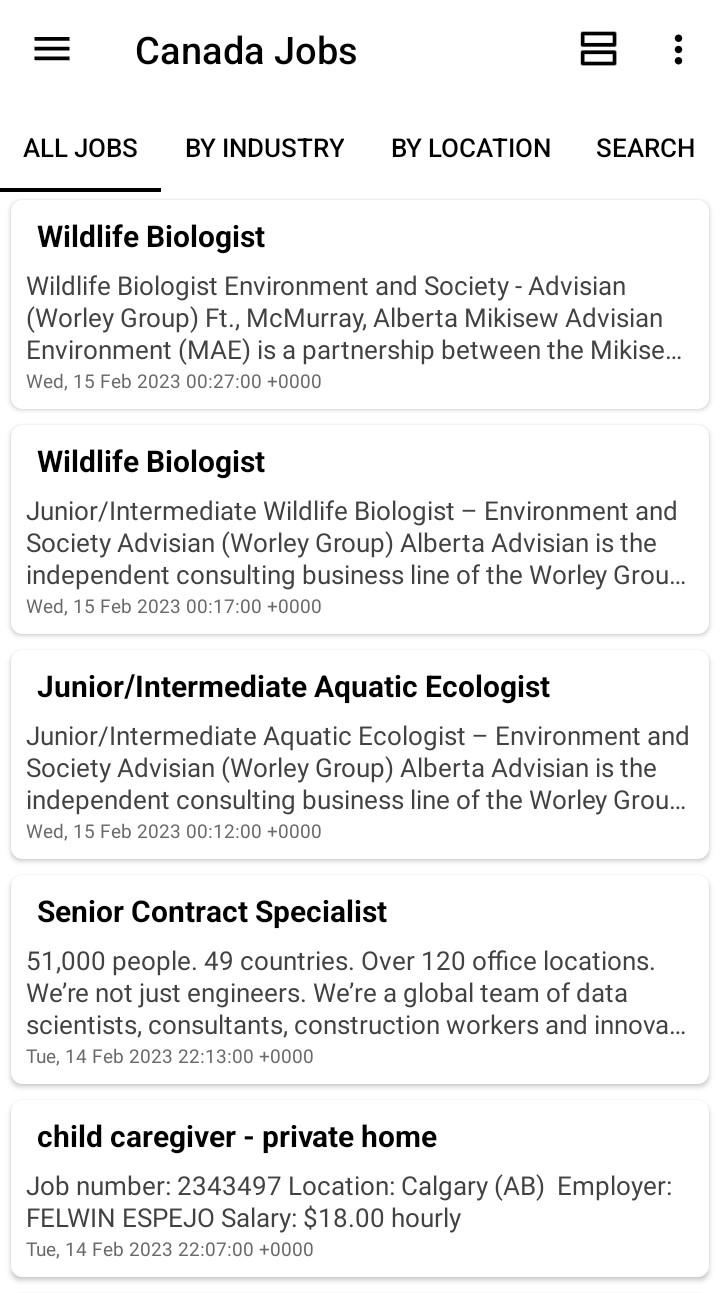This screenshot has width=720, height=1293.
Task: Tap the 51,000 people description text
Action: point(356,993)
